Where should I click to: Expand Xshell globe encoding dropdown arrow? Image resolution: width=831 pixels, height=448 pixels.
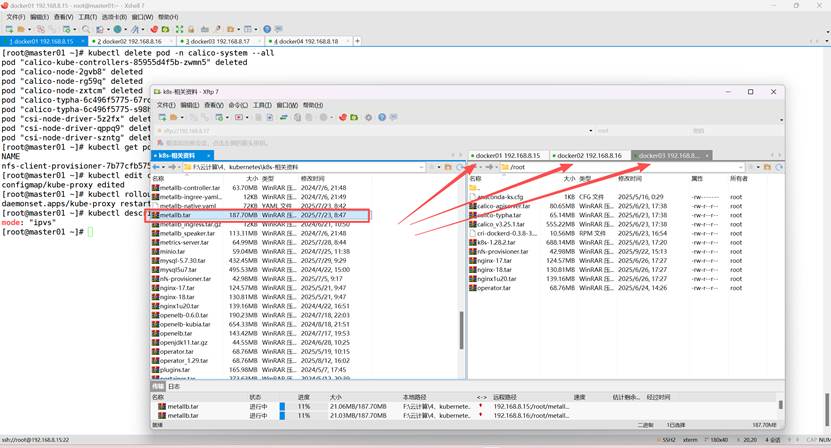click(x=126, y=29)
